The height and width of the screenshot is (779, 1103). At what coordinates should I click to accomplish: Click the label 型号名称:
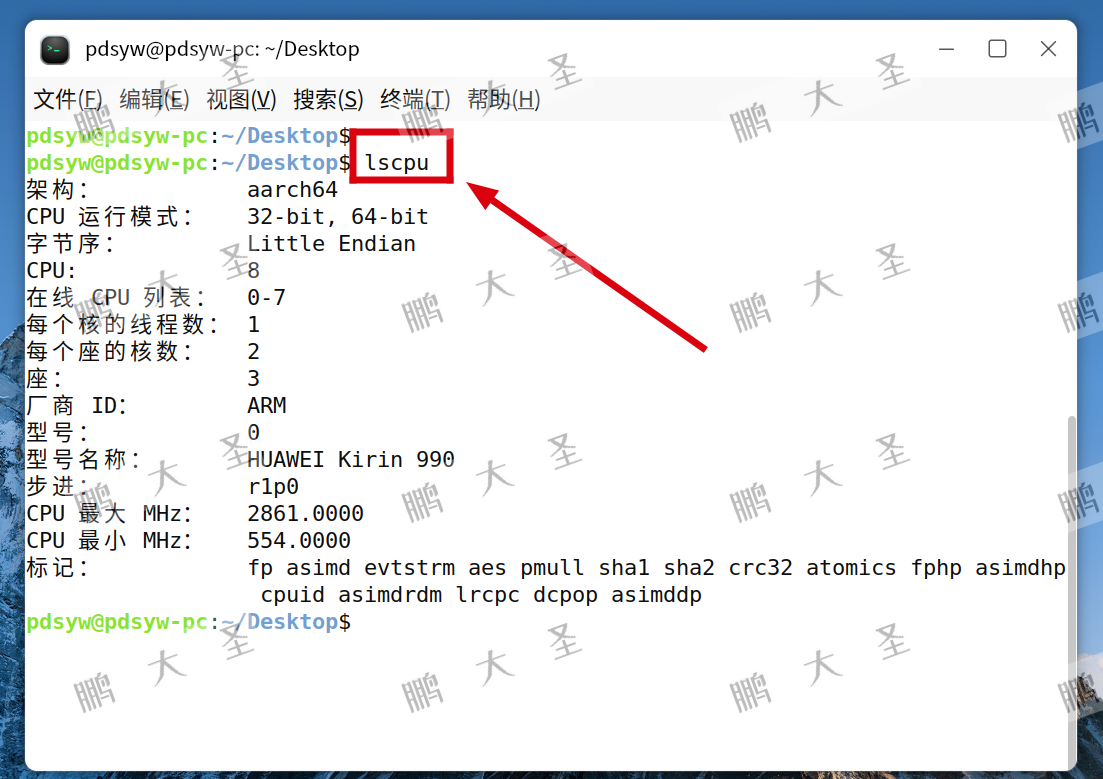click(84, 460)
